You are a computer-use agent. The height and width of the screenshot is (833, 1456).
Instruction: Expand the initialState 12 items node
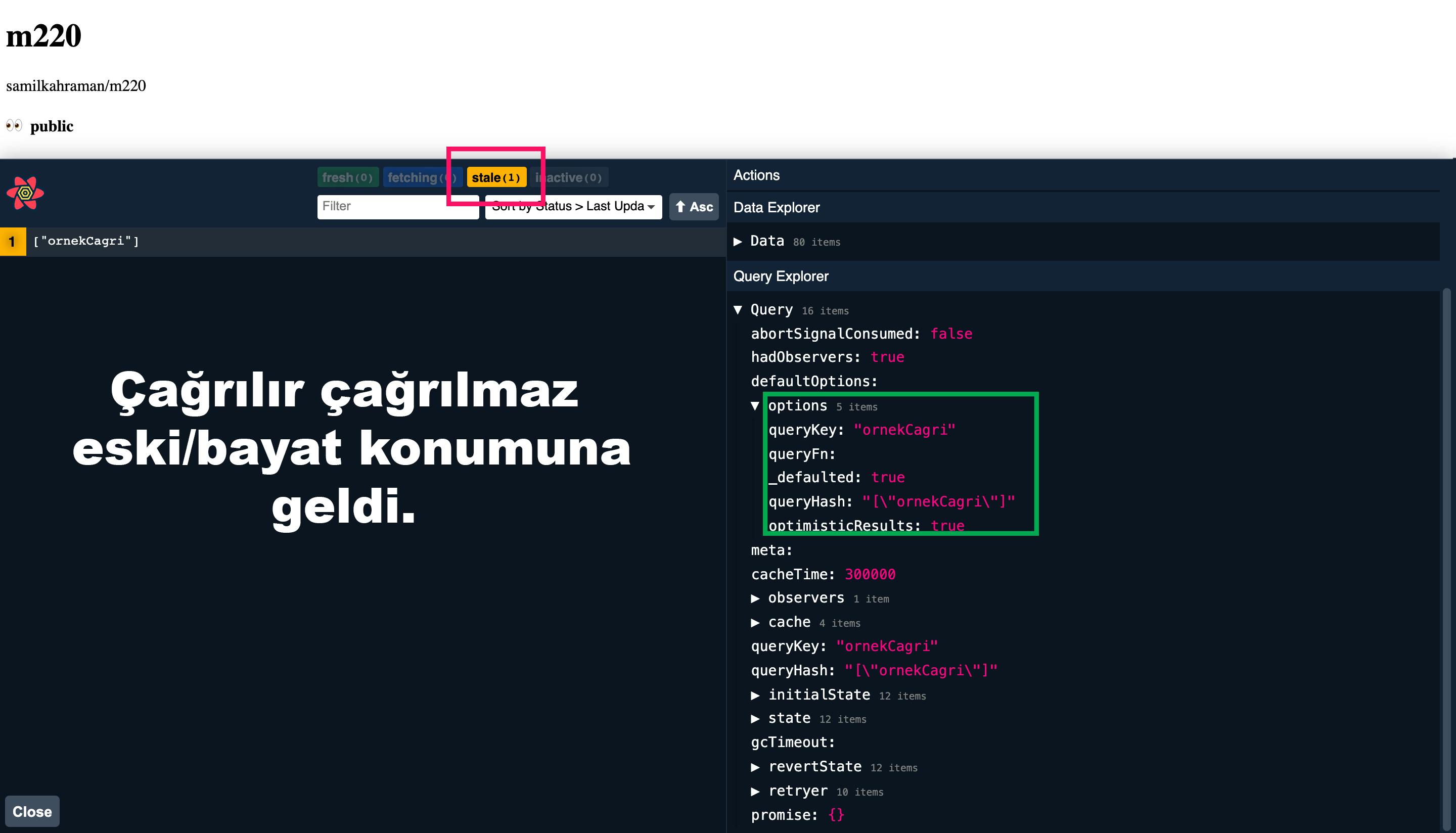click(838, 695)
